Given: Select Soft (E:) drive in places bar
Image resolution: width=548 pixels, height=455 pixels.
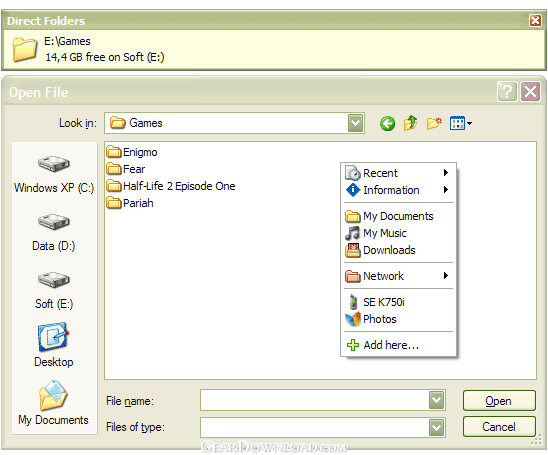Looking at the screenshot, I should 54,291.
